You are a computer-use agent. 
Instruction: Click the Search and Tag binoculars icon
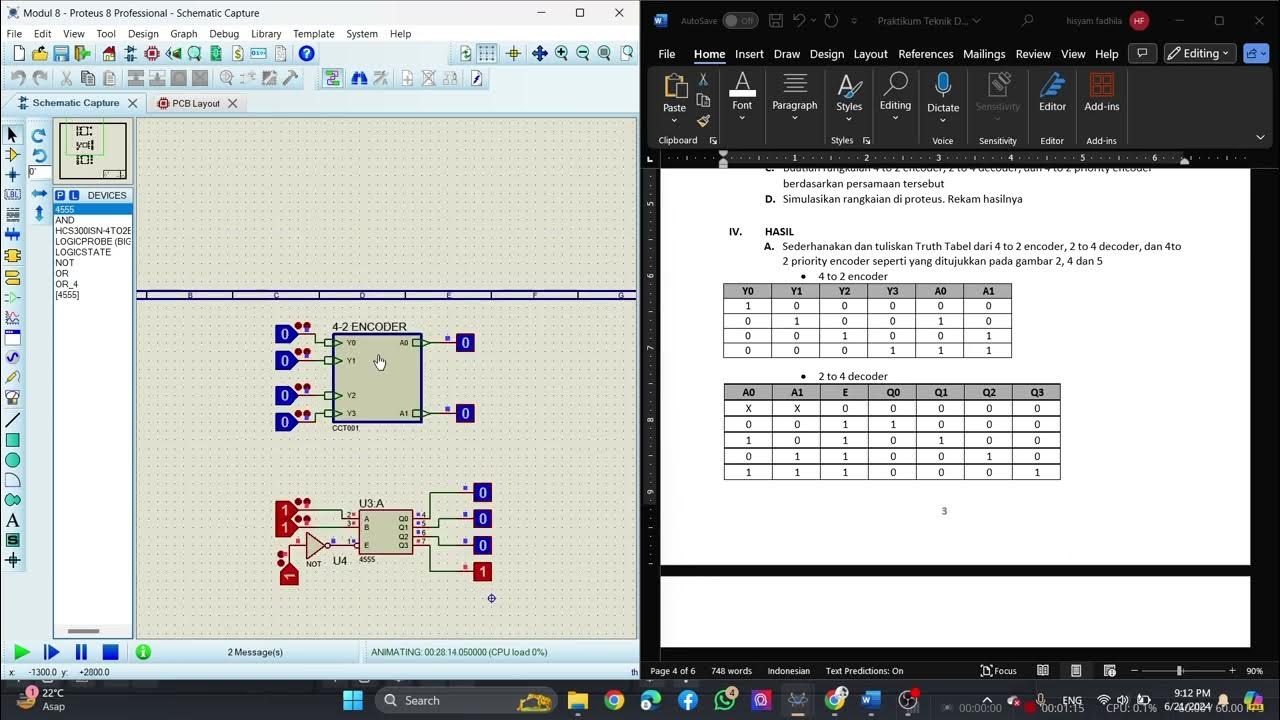pos(359,78)
